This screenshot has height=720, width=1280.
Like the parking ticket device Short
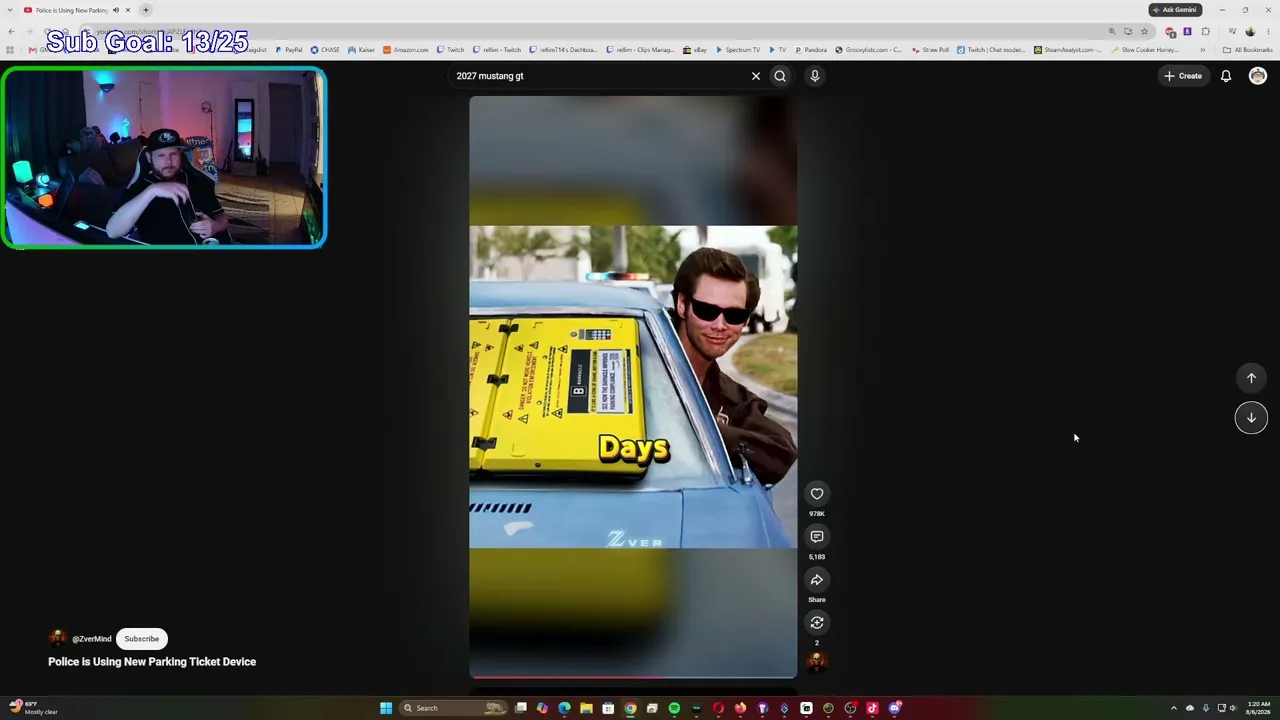(x=817, y=494)
